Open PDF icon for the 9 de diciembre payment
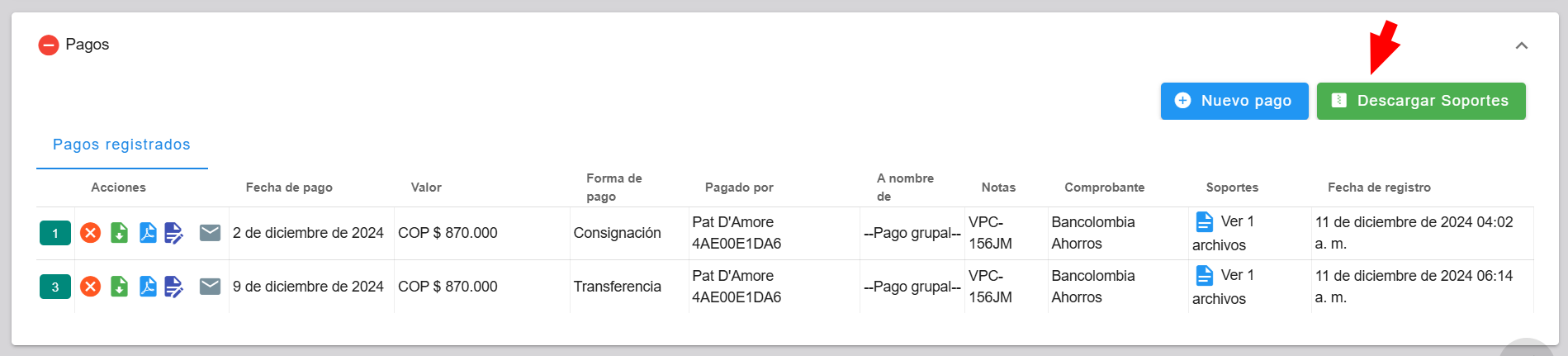Viewport: 1568px width, 356px height. (148, 287)
